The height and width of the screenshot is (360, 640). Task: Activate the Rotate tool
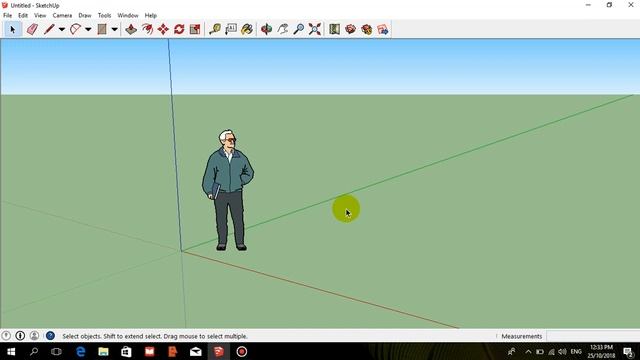click(x=179, y=29)
